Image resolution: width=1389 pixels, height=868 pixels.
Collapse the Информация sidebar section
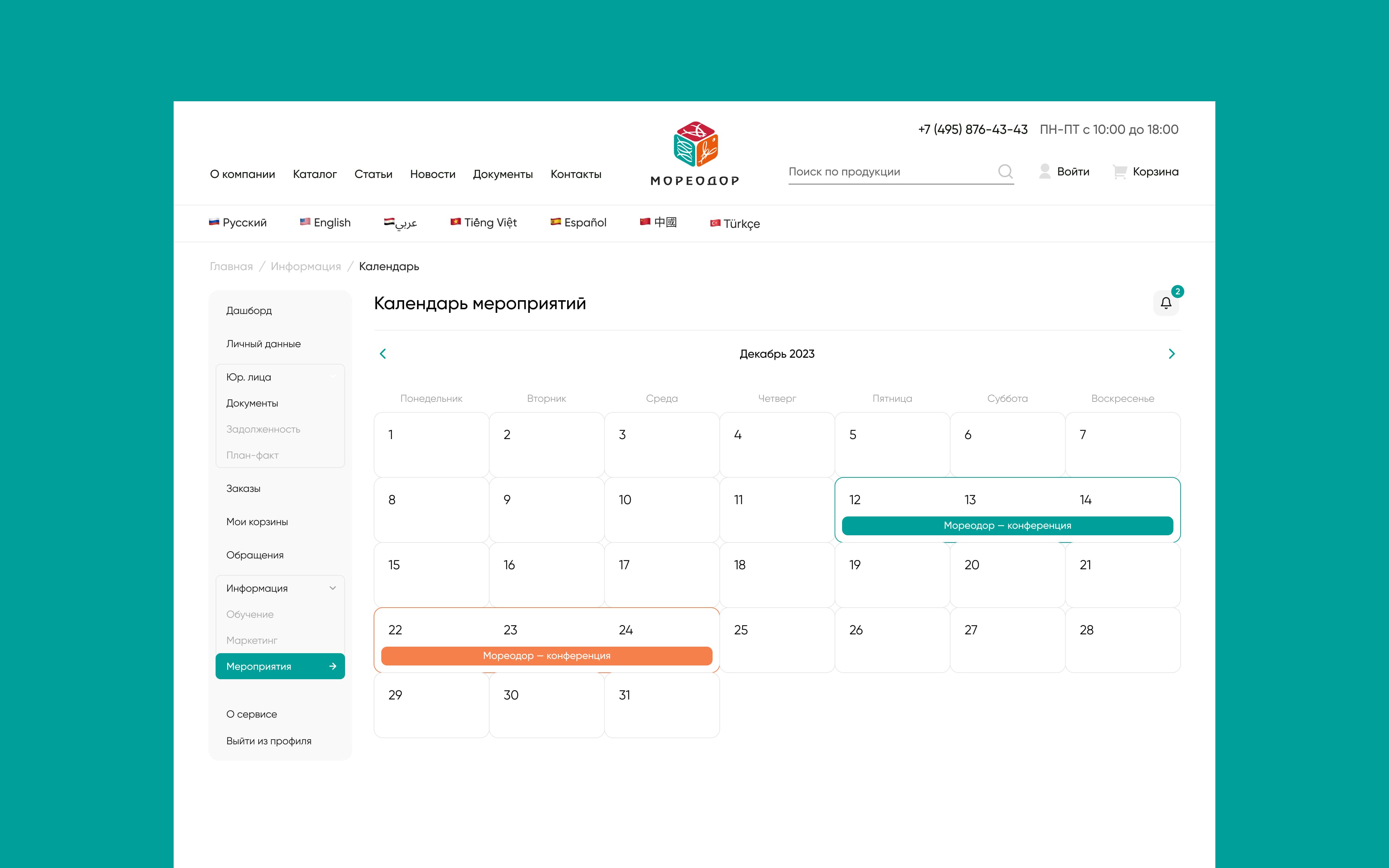click(332, 588)
